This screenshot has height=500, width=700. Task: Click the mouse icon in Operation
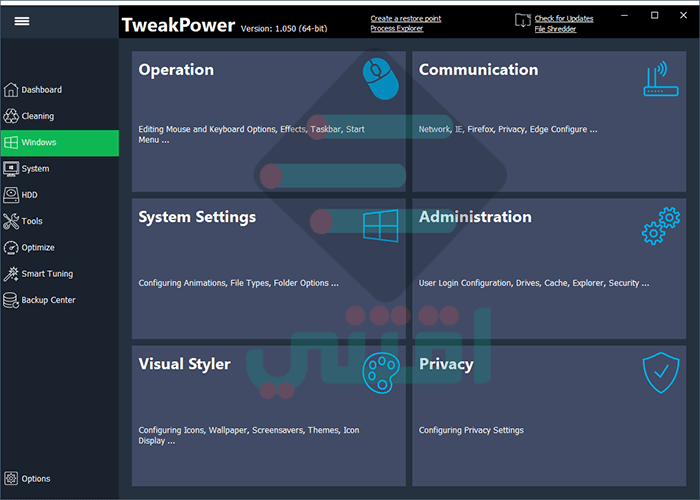click(x=380, y=79)
